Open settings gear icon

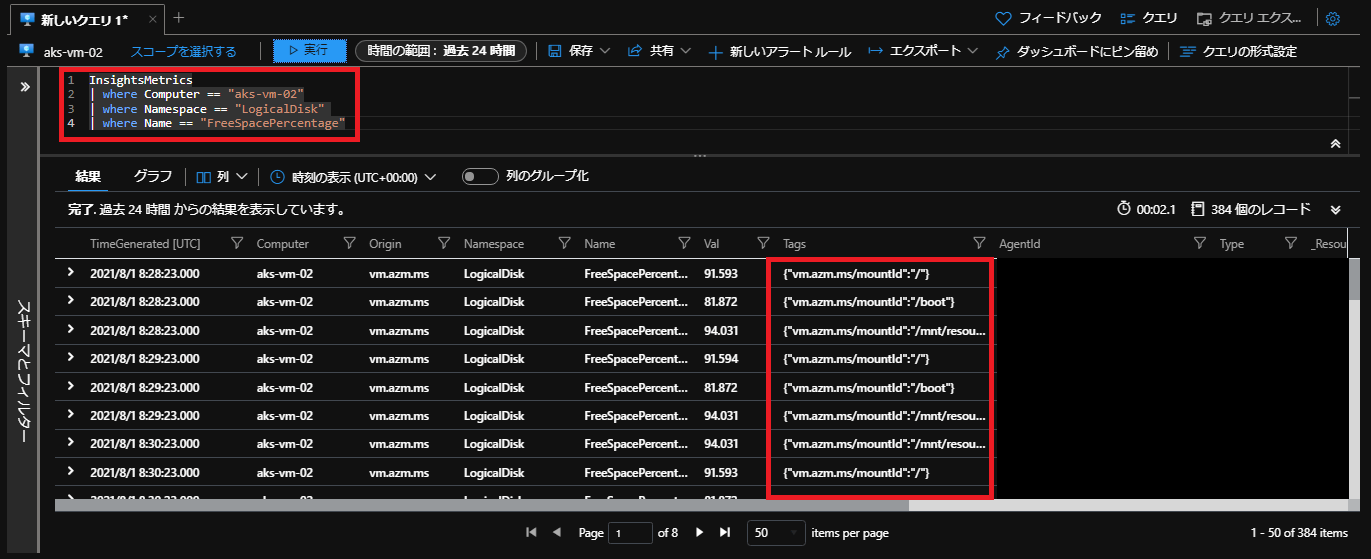(1332, 18)
